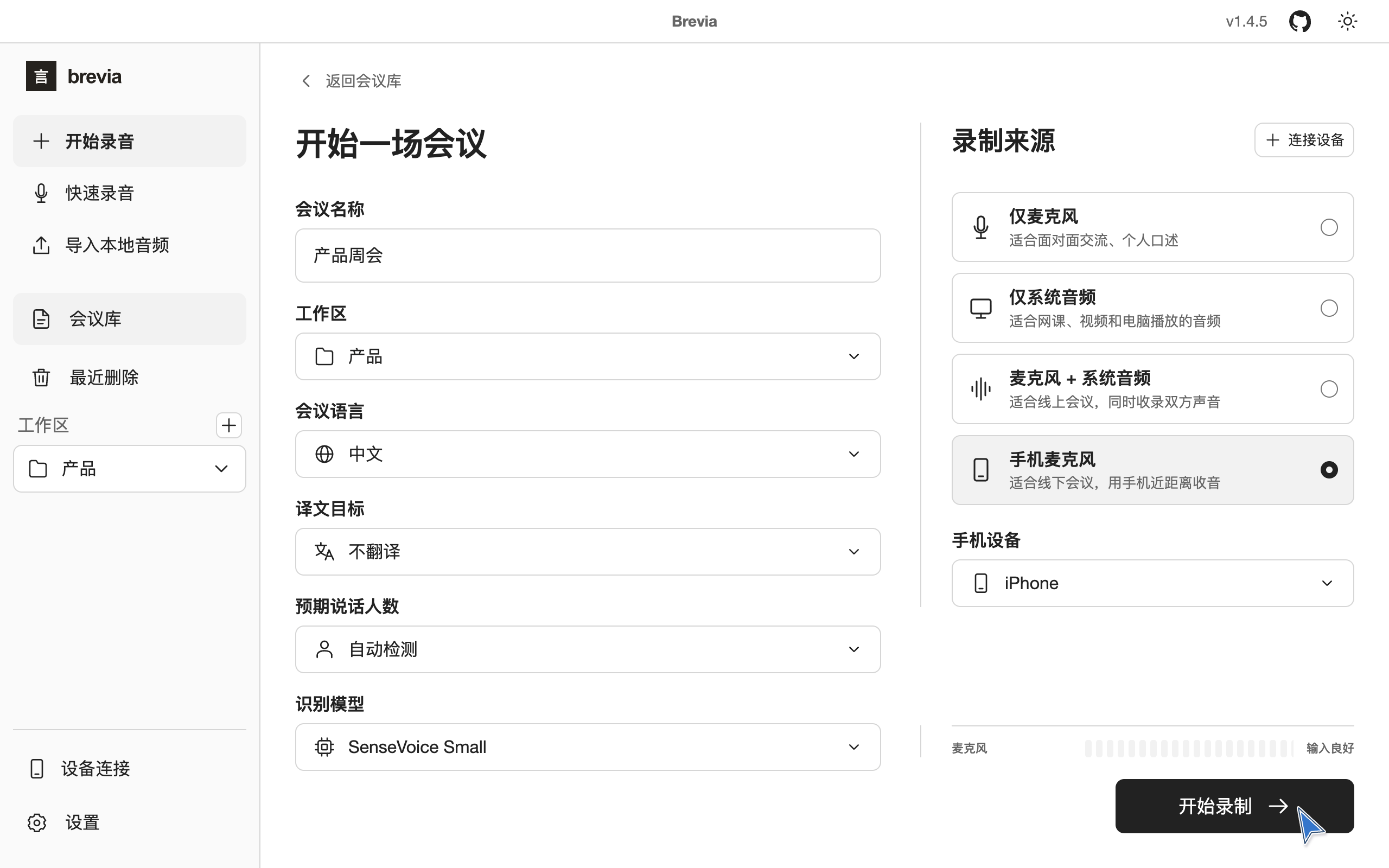Add a new workspace with plus icon

click(x=228, y=425)
